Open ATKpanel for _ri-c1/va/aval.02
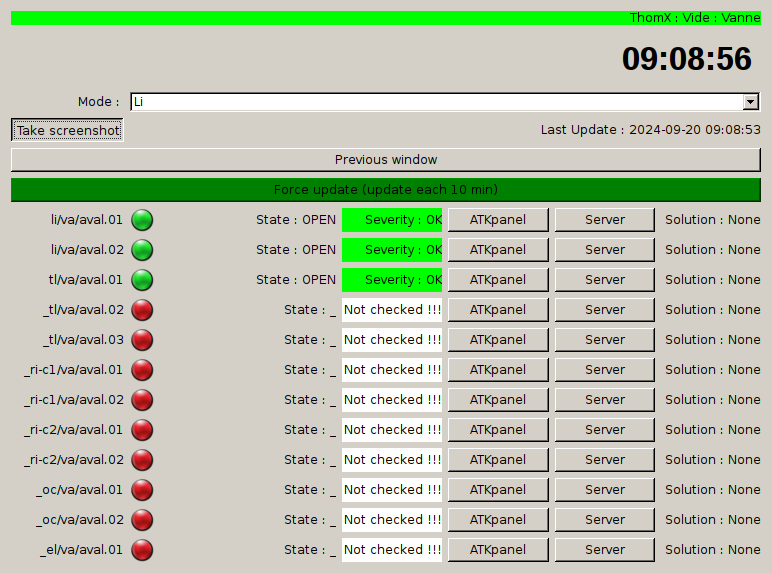The width and height of the screenshot is (772, 573). [498, 400]
